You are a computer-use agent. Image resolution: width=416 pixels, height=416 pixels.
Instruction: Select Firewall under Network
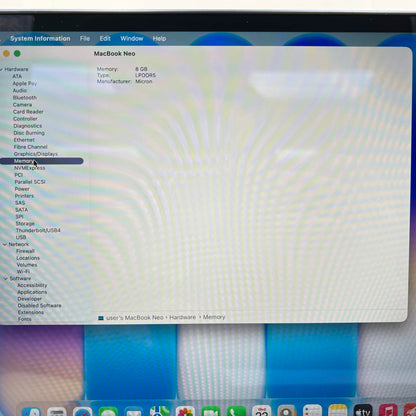[x=25, y=251]
